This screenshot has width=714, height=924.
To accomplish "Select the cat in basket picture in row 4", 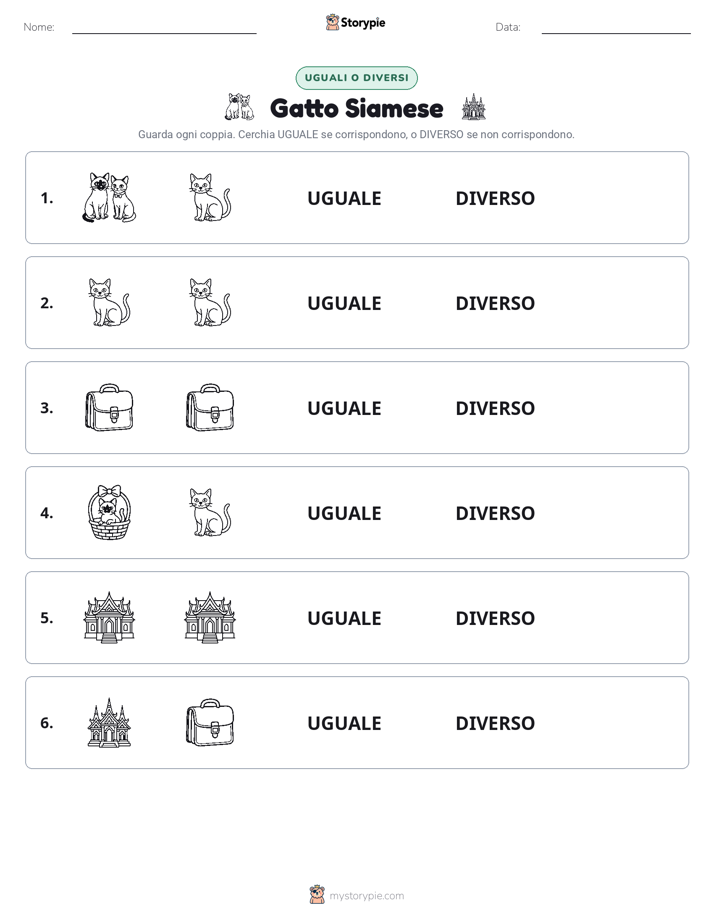I will pos(109,513).
